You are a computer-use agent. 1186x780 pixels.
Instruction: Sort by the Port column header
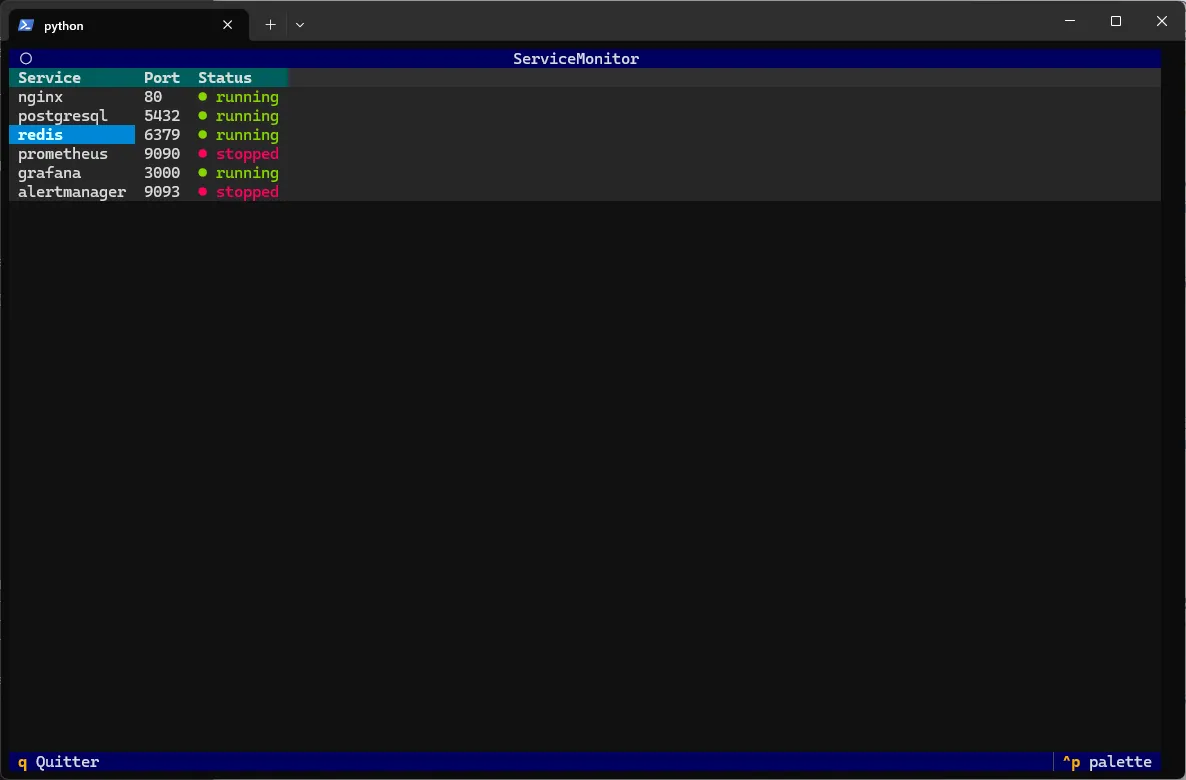(x=160, y=77)
